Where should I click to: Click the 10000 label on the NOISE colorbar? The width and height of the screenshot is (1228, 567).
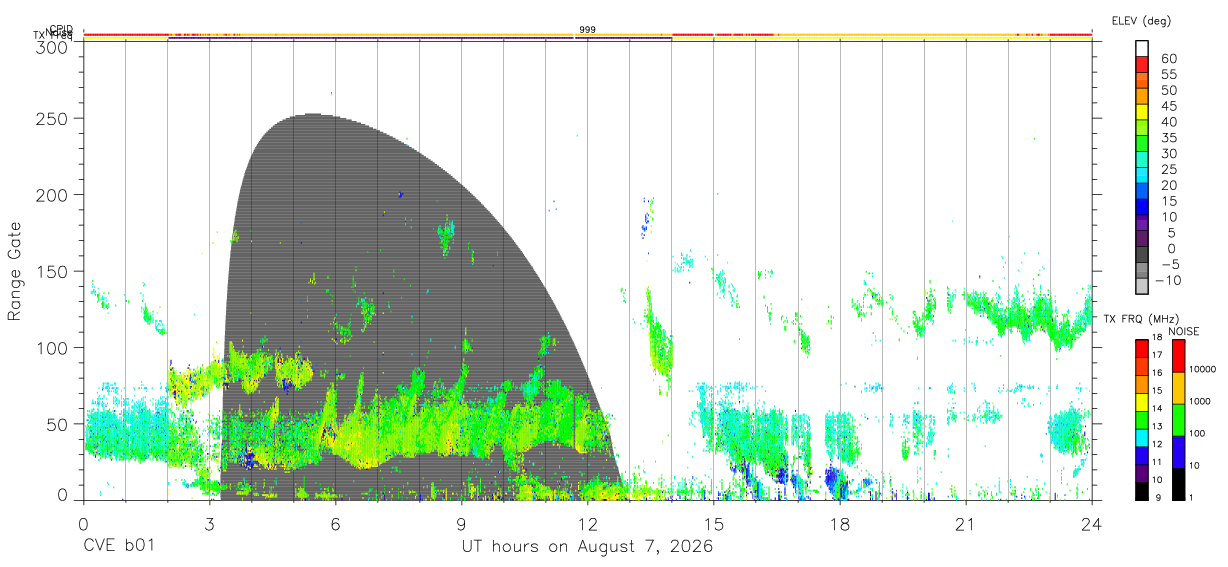pyautogui.click(x=1201, y=370)
